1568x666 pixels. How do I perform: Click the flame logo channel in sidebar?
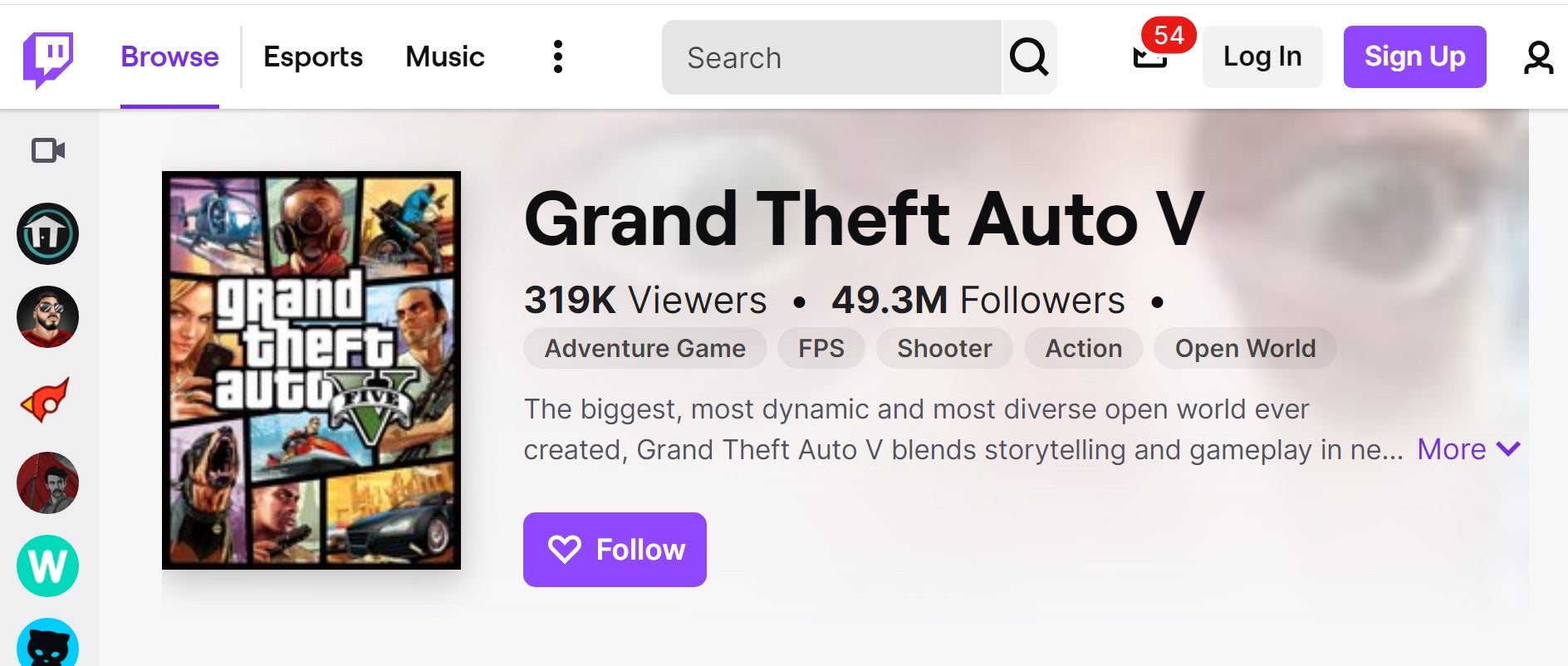tap(47, 400)
